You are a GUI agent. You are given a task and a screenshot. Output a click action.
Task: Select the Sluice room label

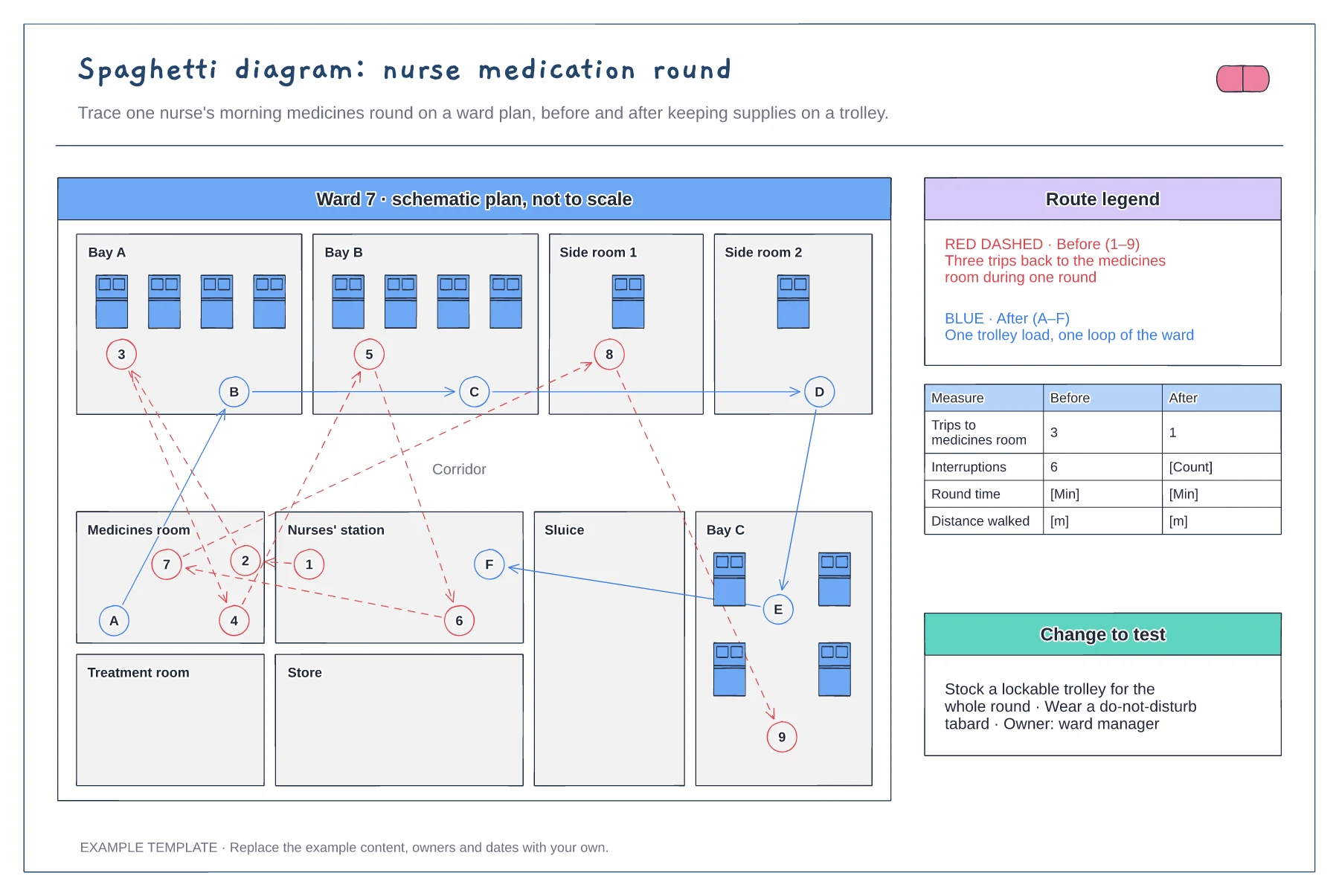click(564, 530)
